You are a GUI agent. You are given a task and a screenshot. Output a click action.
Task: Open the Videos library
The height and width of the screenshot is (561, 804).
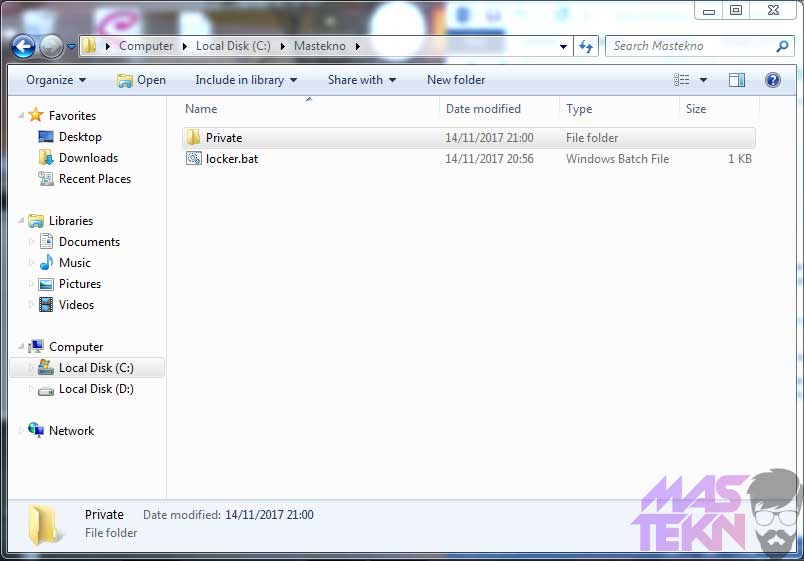[x=76, y=305]
